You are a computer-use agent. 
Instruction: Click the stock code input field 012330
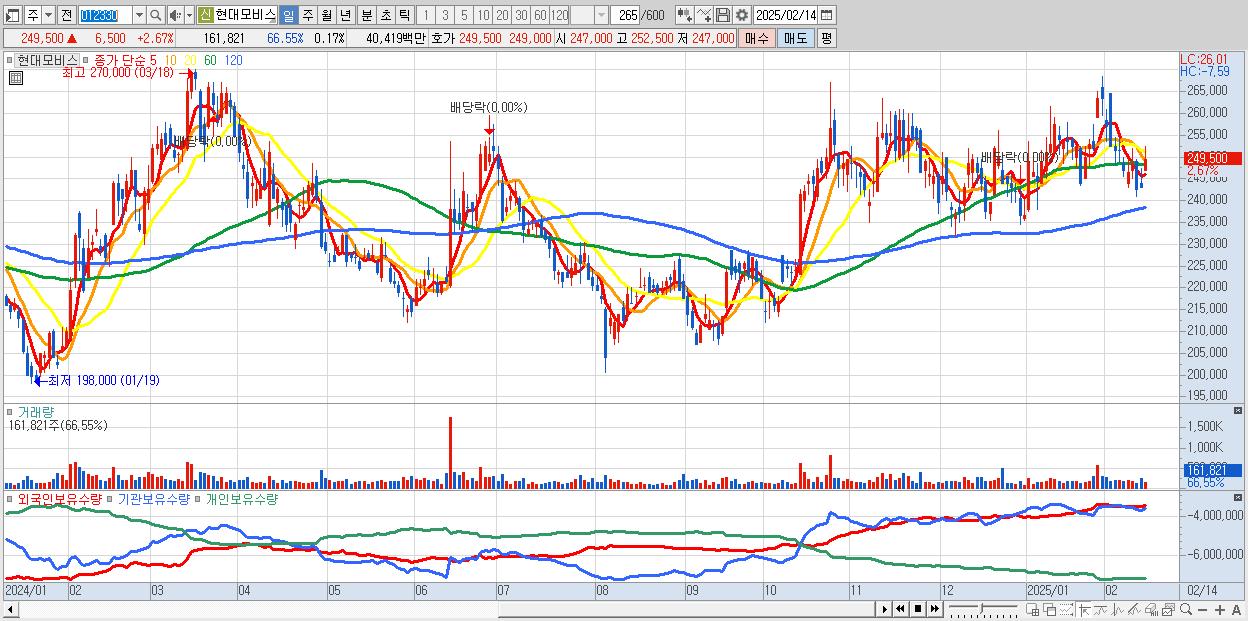click(105, 16)
